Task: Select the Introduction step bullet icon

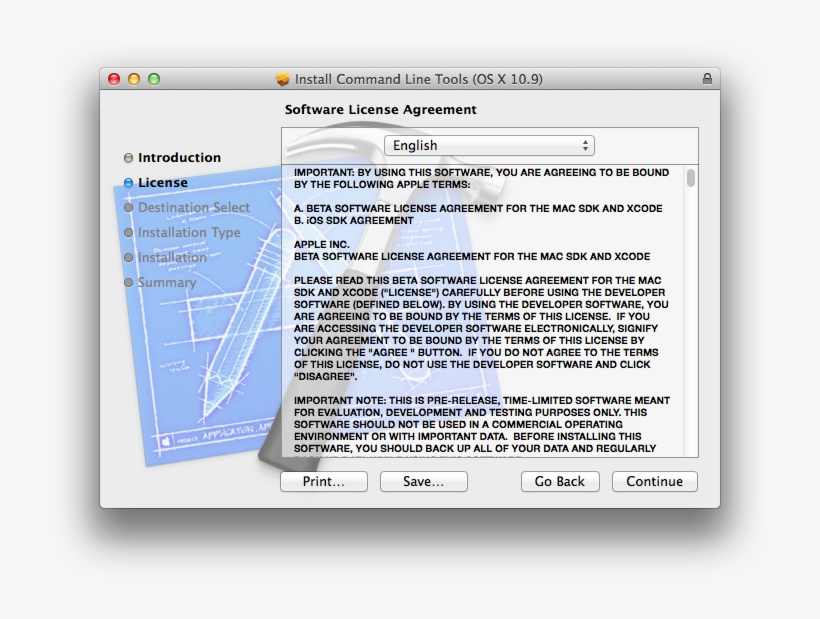Action: [129, 157]
